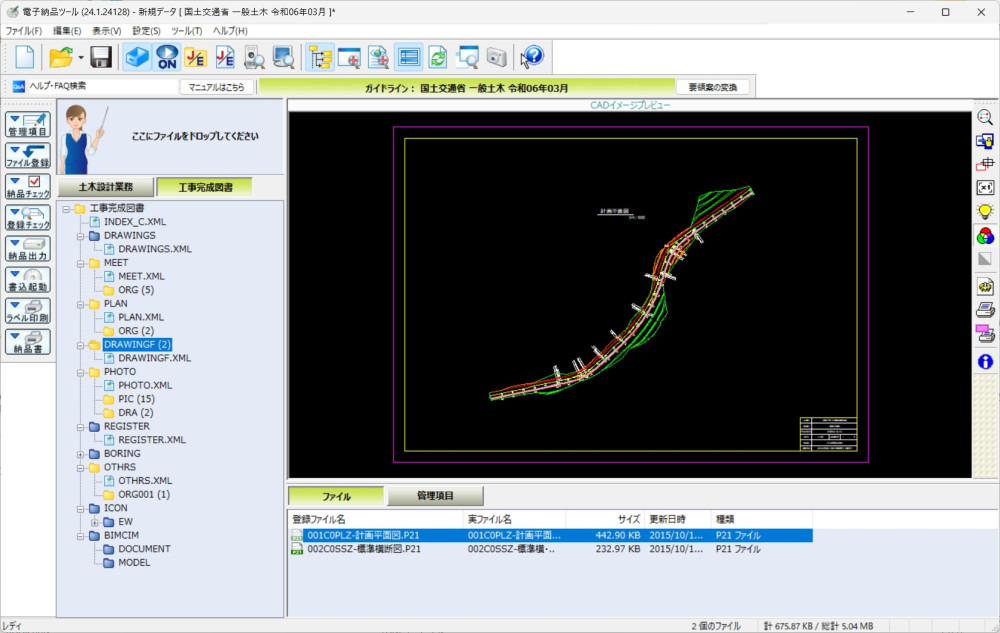Click the blue info icon in CAD sidebar

[985, 361]
